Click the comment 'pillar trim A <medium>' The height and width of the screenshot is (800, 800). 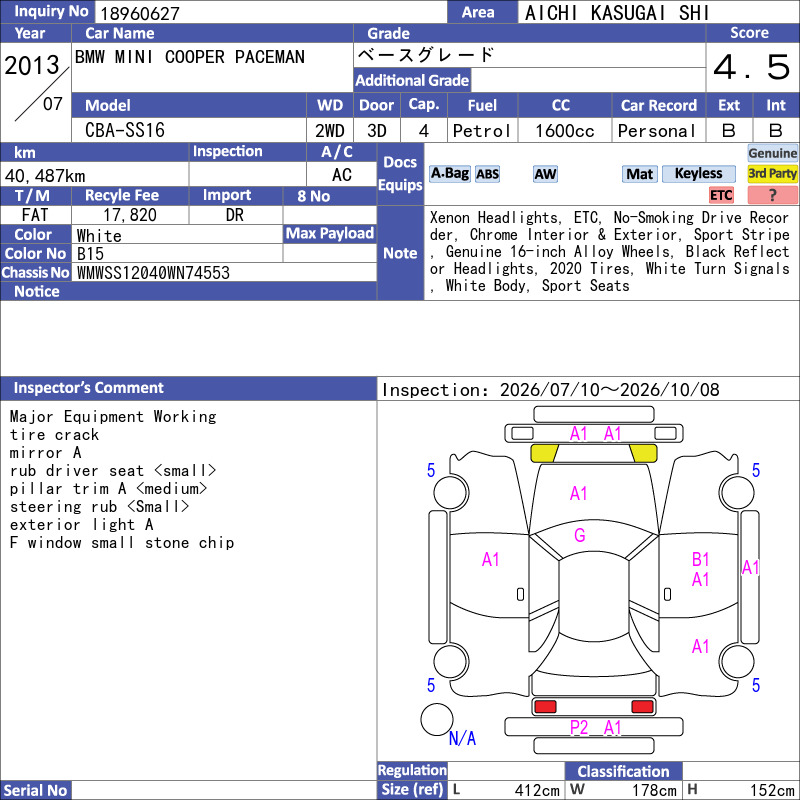click(109, 488)
